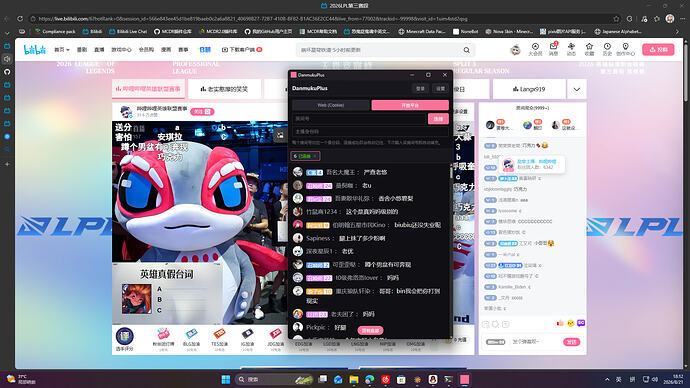Close the green connected room tag
Screen dimensions: 690x388
315,156
